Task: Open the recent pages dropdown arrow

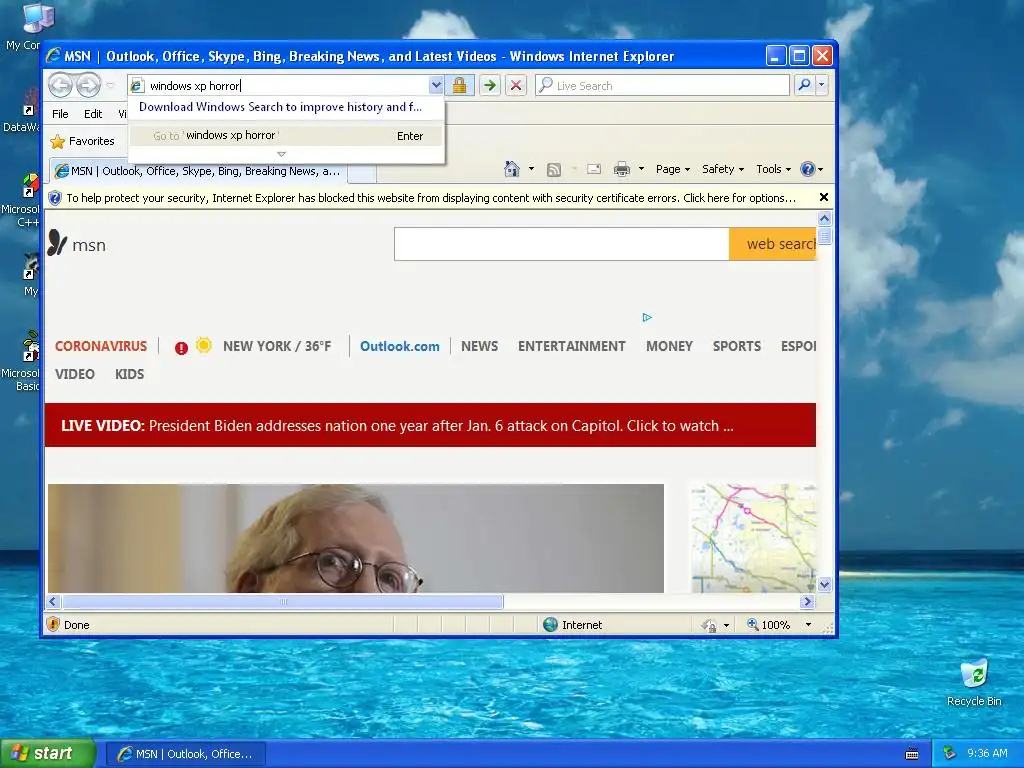Action: [110, 86]
